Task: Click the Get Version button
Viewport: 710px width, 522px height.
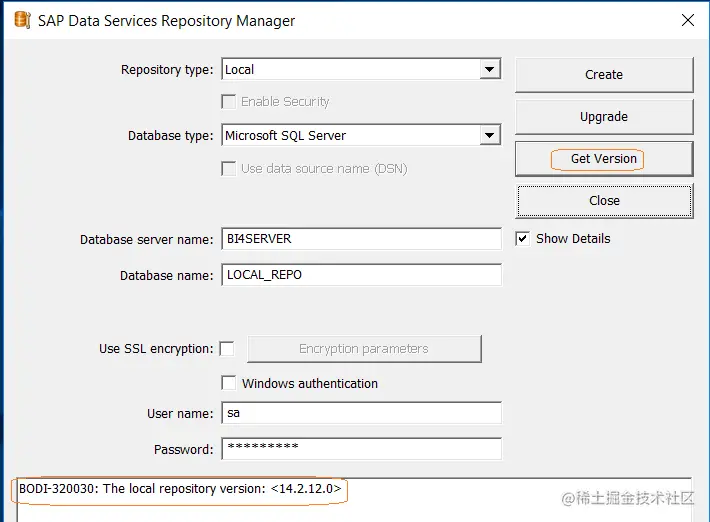Action: click(x=604, y=159)
